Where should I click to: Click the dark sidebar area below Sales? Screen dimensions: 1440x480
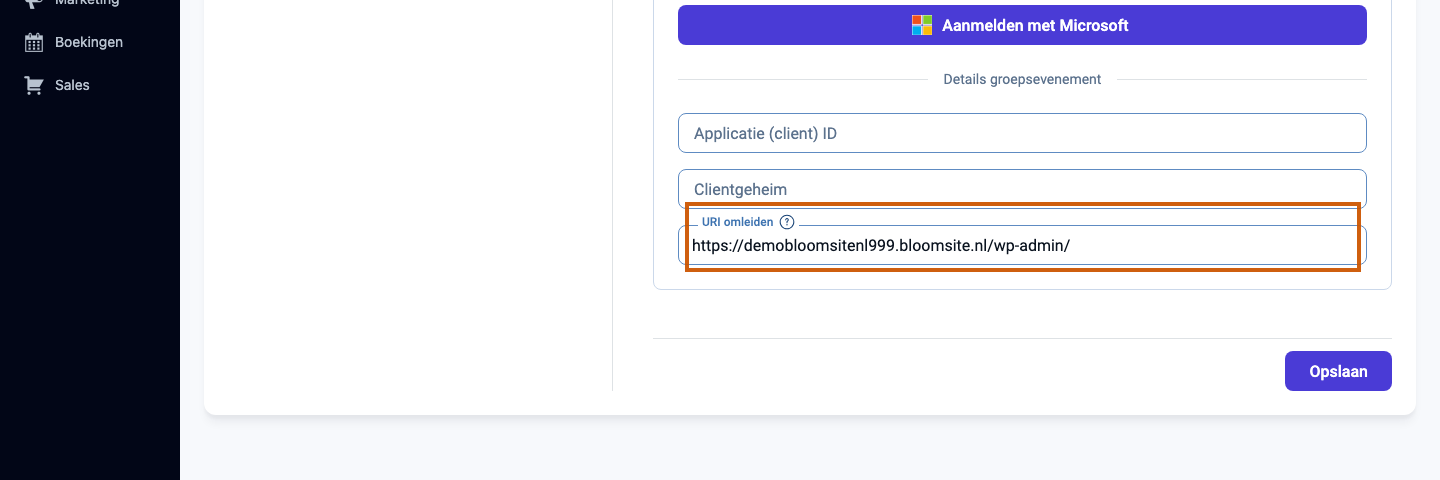(90, 290)
